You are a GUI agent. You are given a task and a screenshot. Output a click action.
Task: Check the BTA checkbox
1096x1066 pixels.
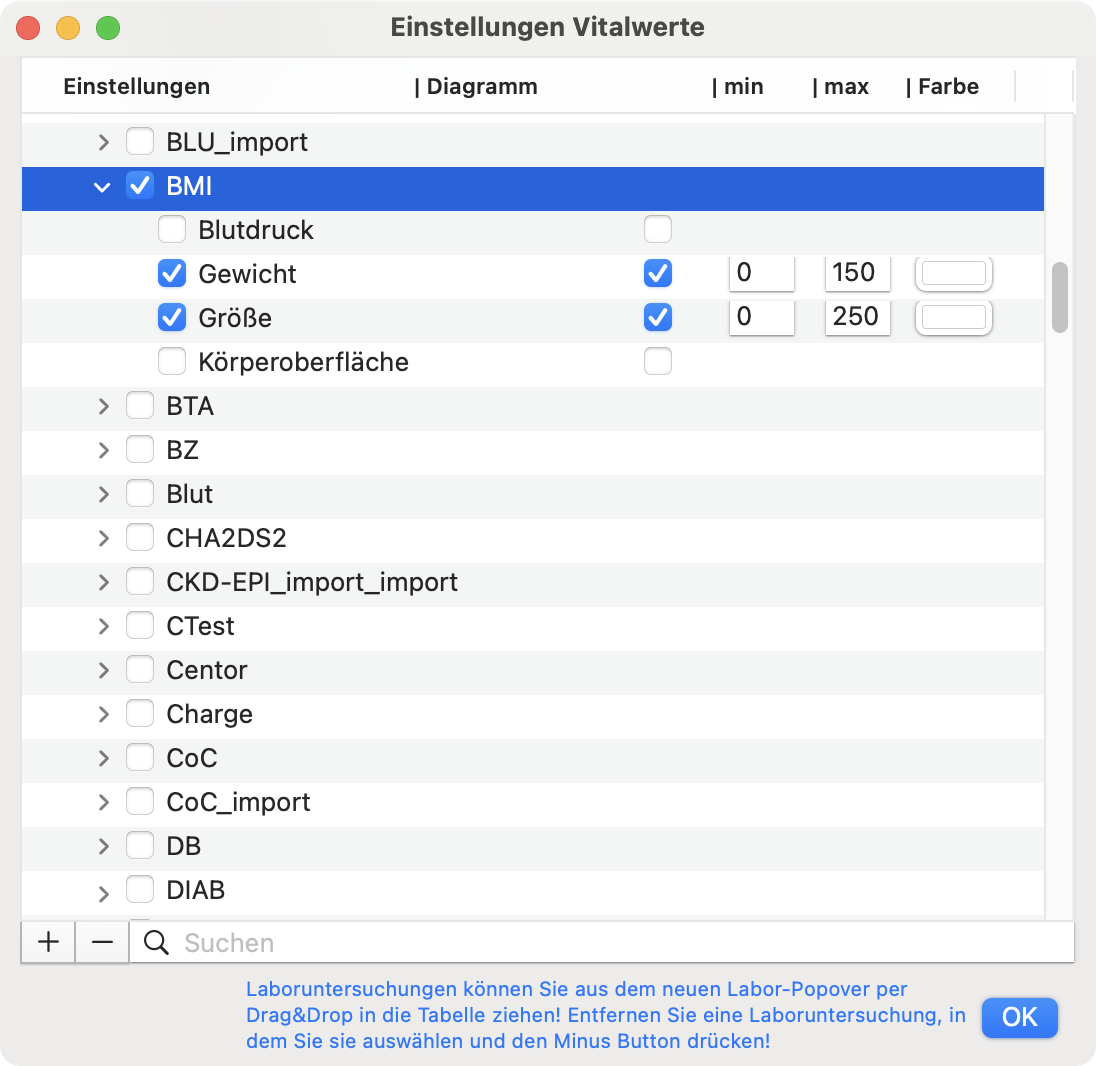[x=140, y=405]
